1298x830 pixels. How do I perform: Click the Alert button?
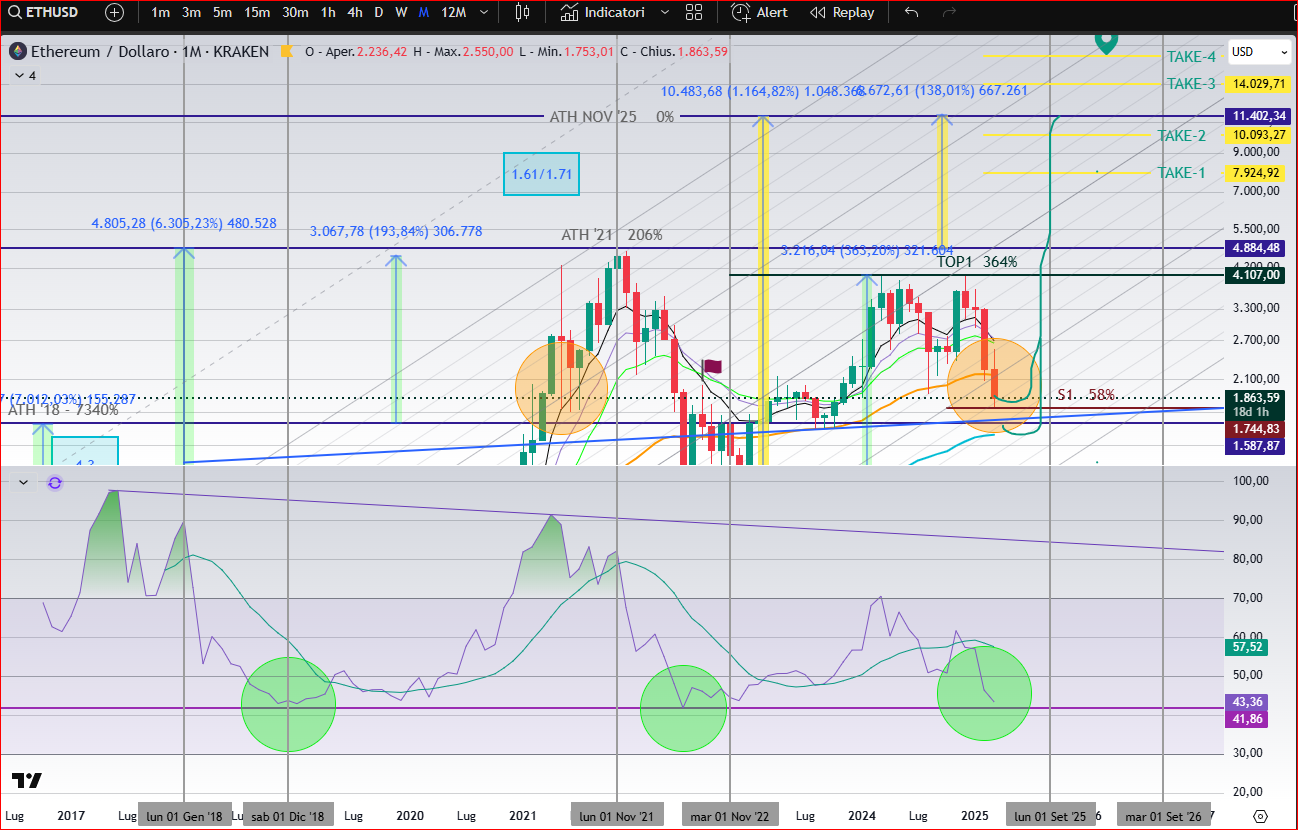760,13
